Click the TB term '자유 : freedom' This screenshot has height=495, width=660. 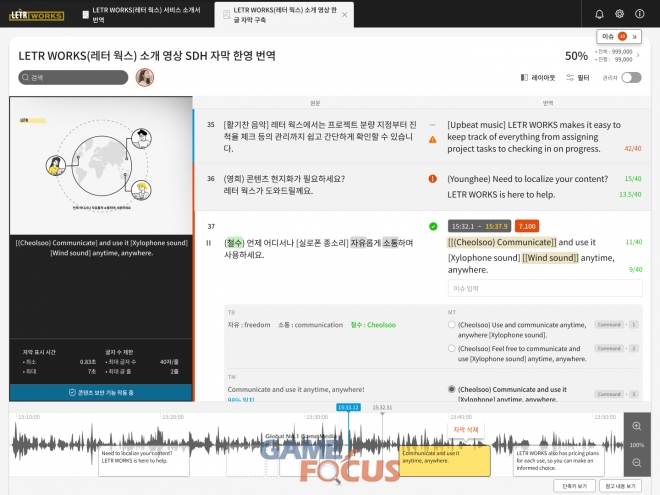coord(249,325)
